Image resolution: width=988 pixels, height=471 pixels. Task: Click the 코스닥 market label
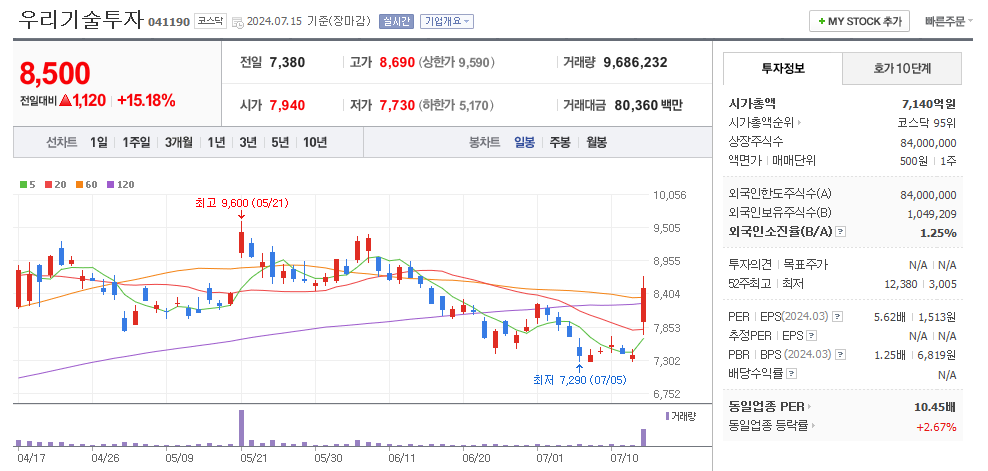[210, 21]
